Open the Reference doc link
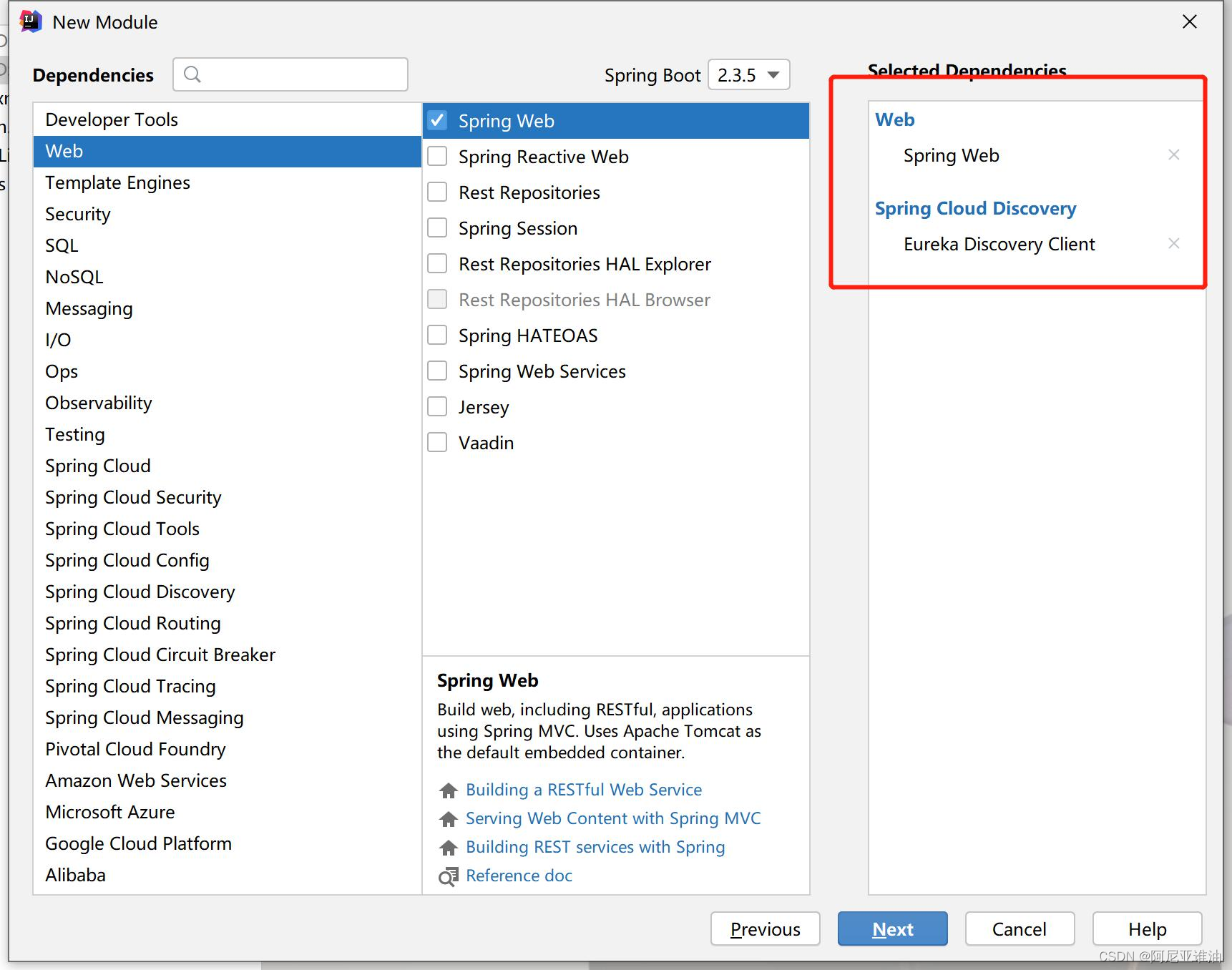Image resolution: width=1232 pixels, height=970 pixels. [x=519, y=876]
